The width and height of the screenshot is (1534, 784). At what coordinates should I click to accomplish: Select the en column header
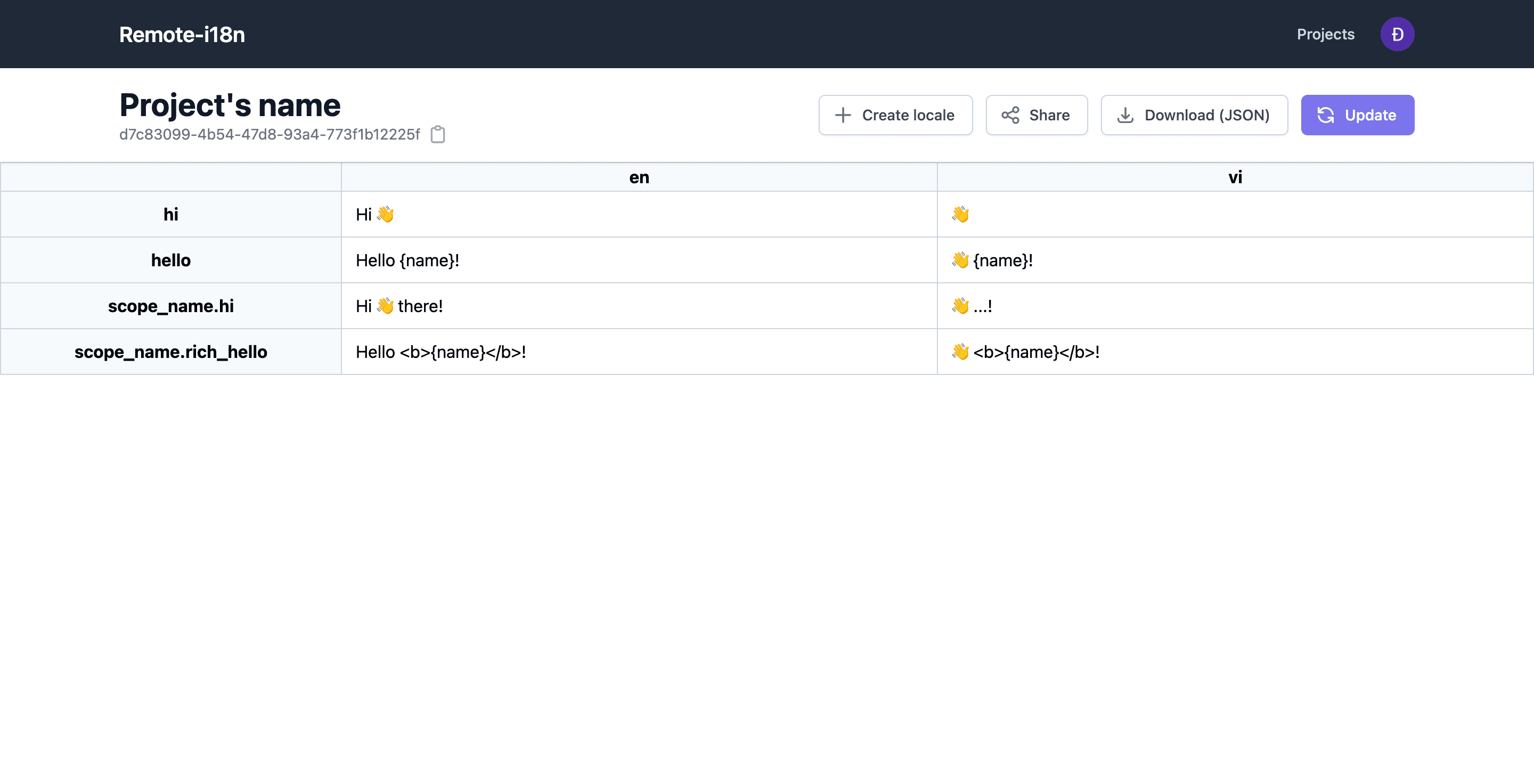pyautogui.click(x=639, y=177)
